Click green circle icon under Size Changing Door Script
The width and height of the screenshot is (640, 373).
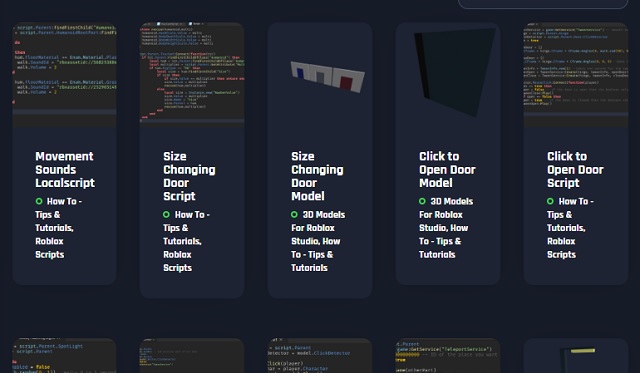point(166,215)
